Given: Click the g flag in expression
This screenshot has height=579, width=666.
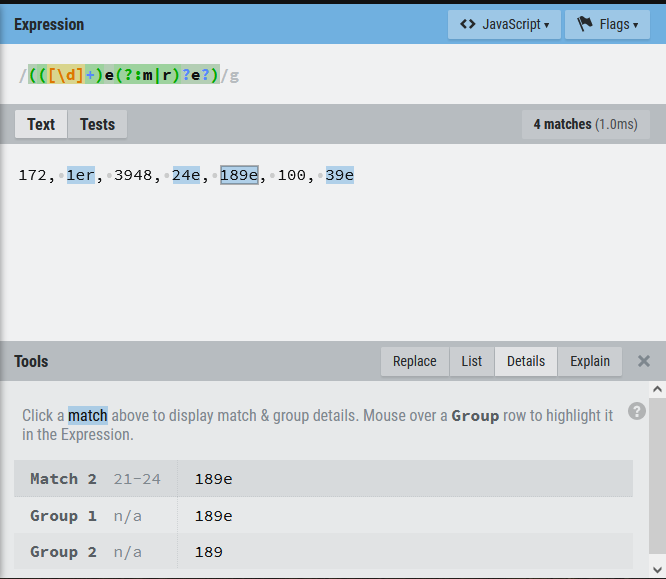Looking at the screenshot, I should [x=234, y=76].
